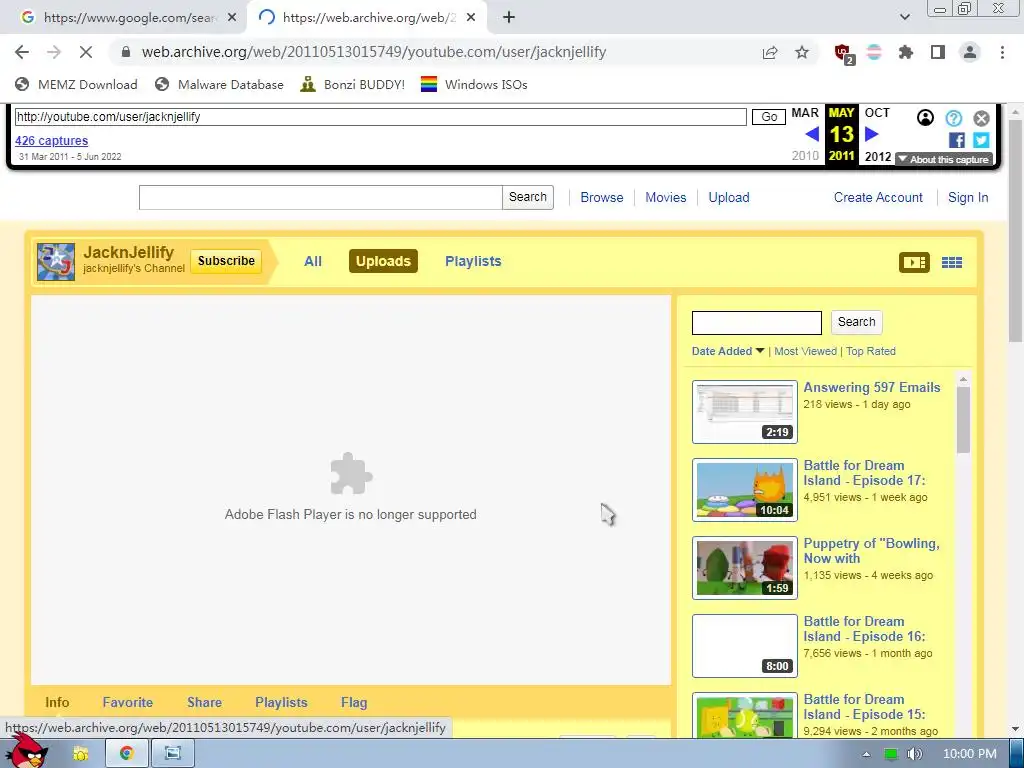Open the Favorite tab below the player
Screen dimensions: 1024x768
[127, 703]
